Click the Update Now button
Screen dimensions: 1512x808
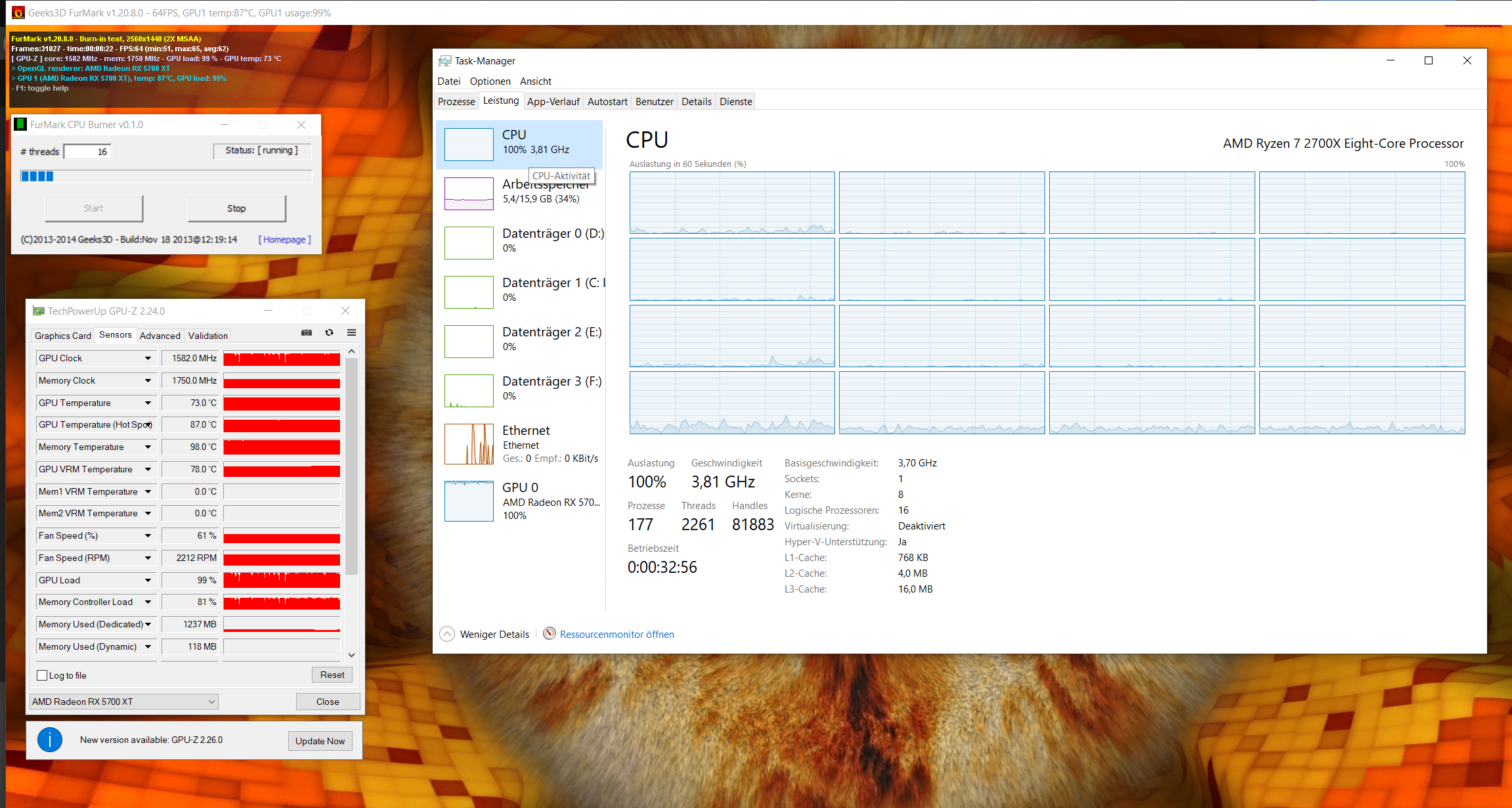tap(320, 740)
